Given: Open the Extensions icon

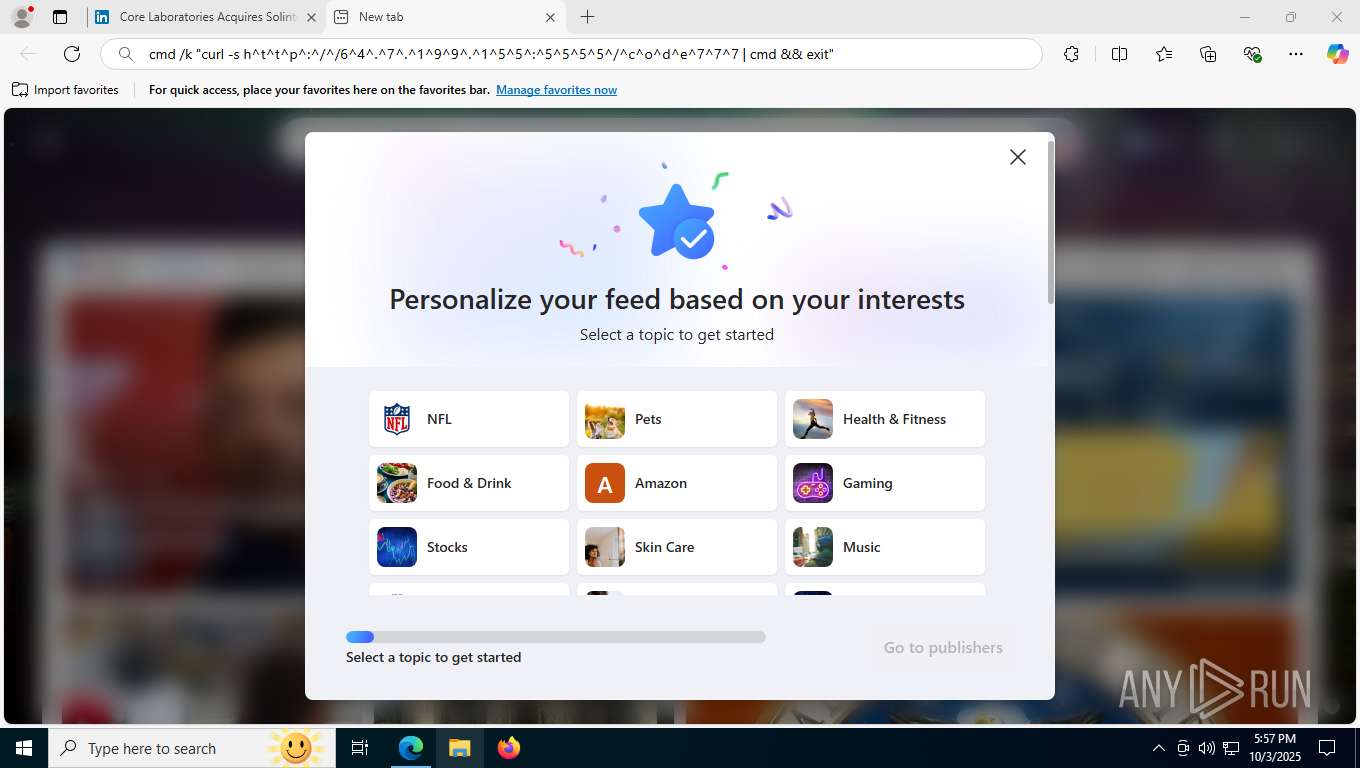Looking at the screenshot, I should 1071,54.
